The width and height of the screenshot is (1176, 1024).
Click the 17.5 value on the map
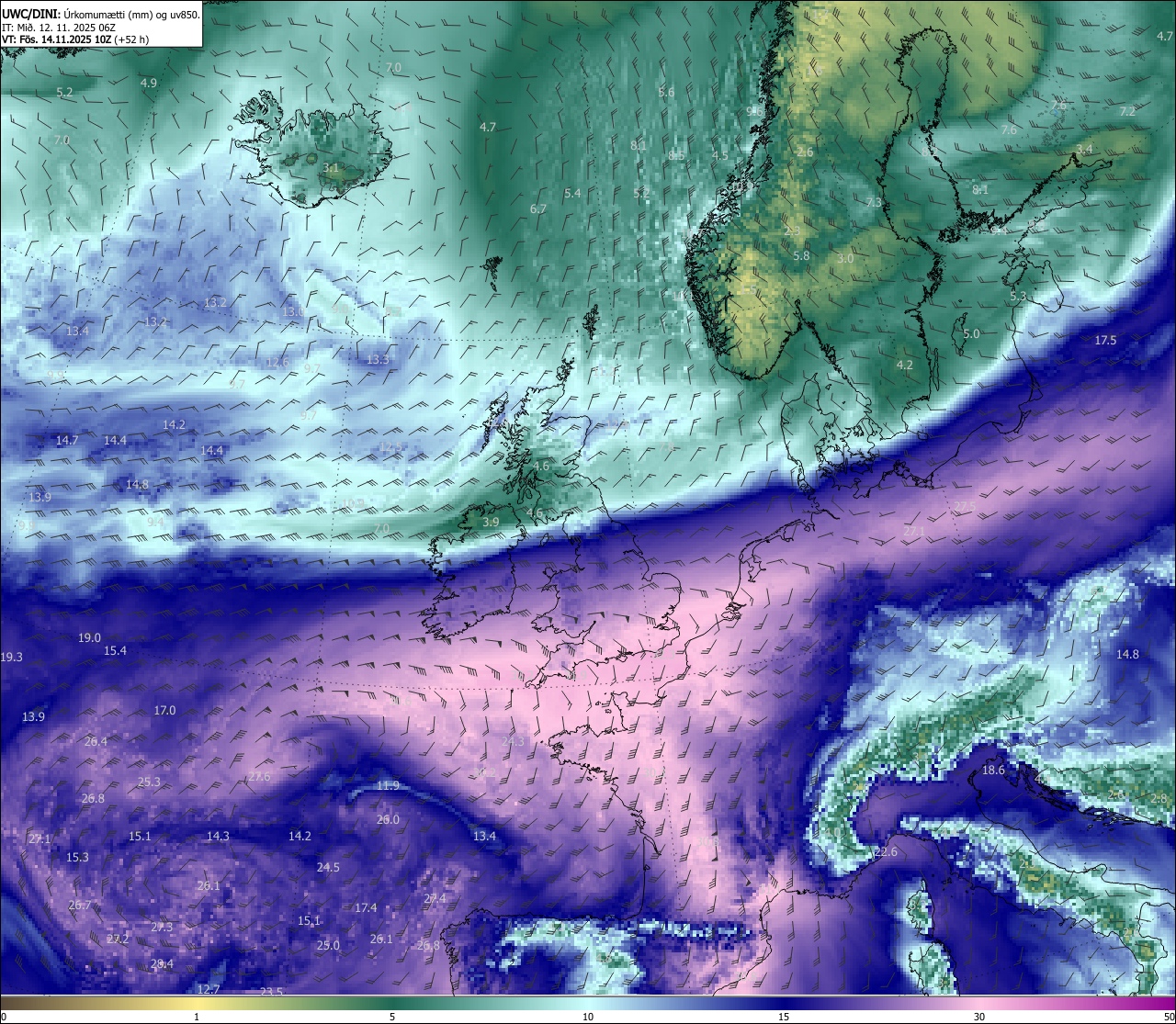click(x=1105, y=340)
